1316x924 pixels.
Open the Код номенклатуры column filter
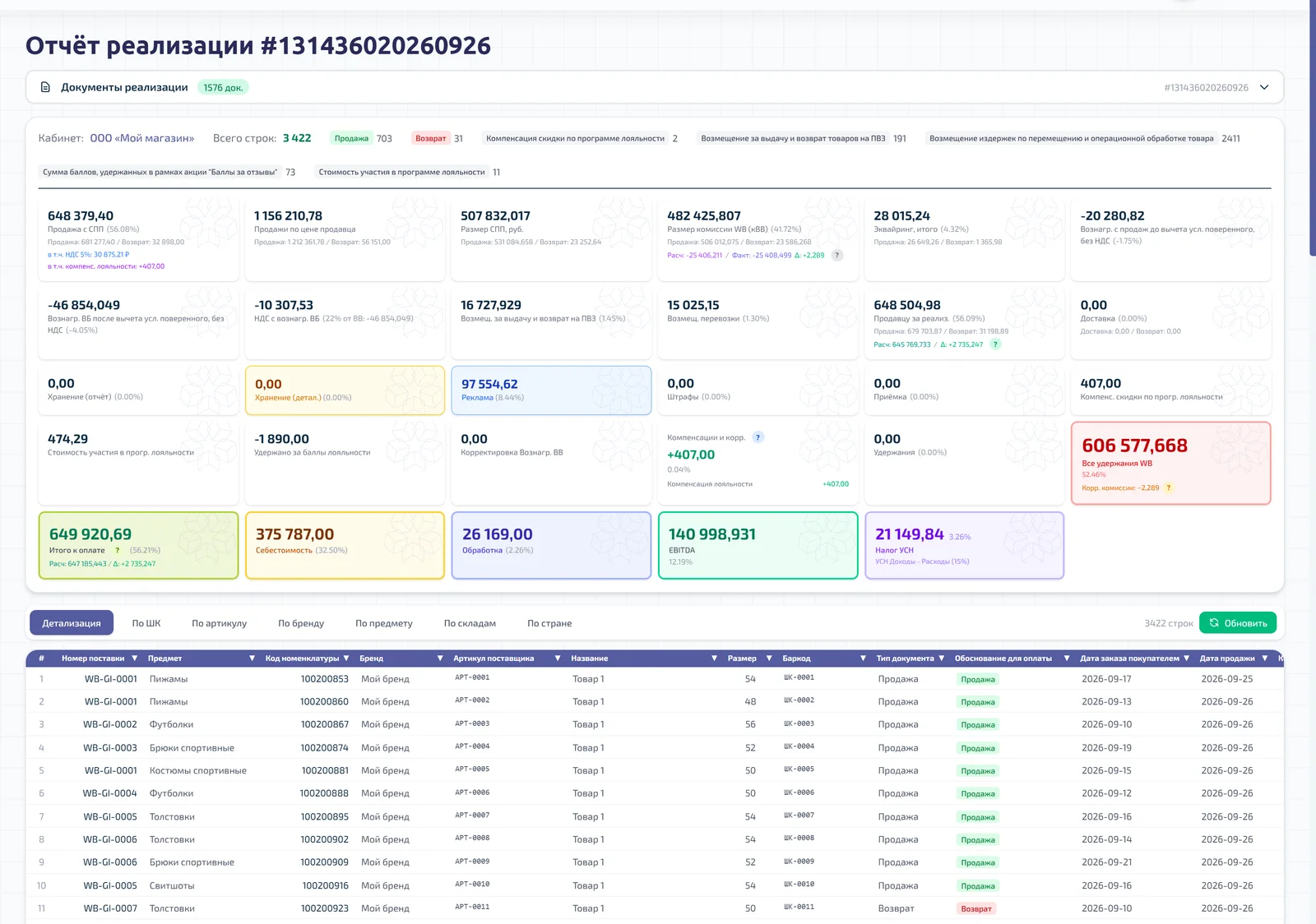[x=346, y=658]
